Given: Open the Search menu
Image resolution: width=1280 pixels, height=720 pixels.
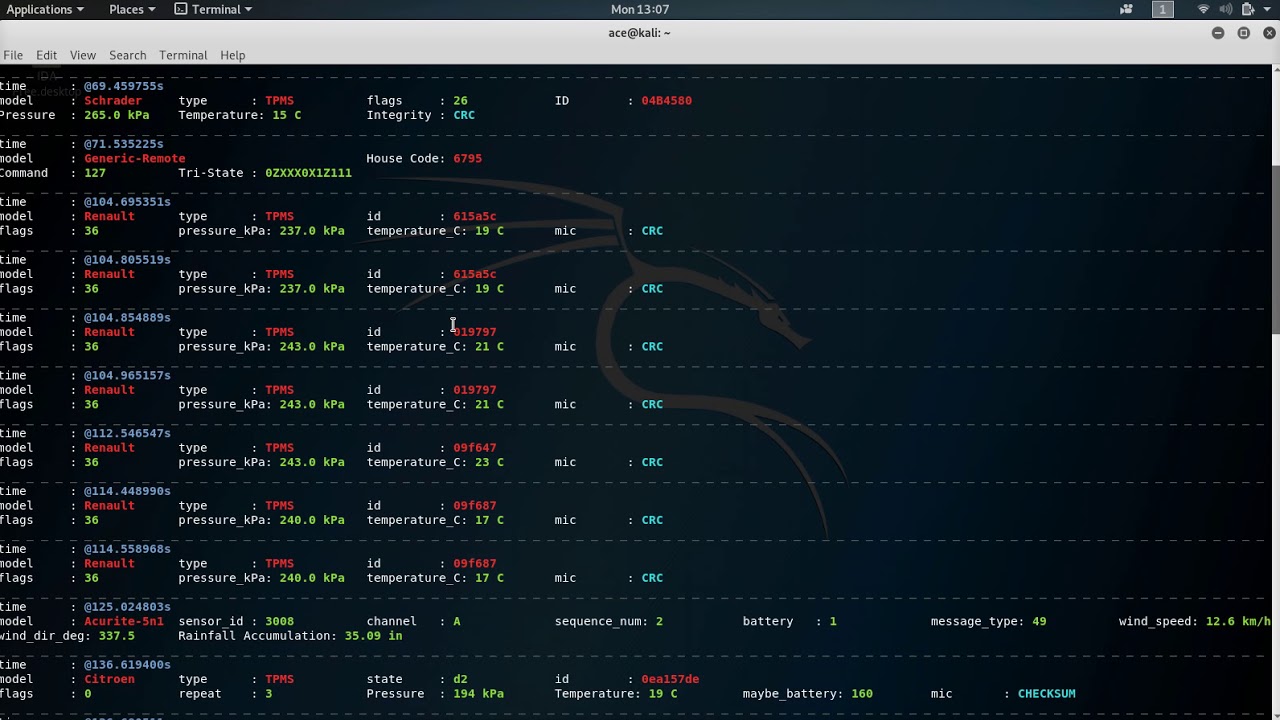Looking at the screenshot, I should click(x=128, y=55).
